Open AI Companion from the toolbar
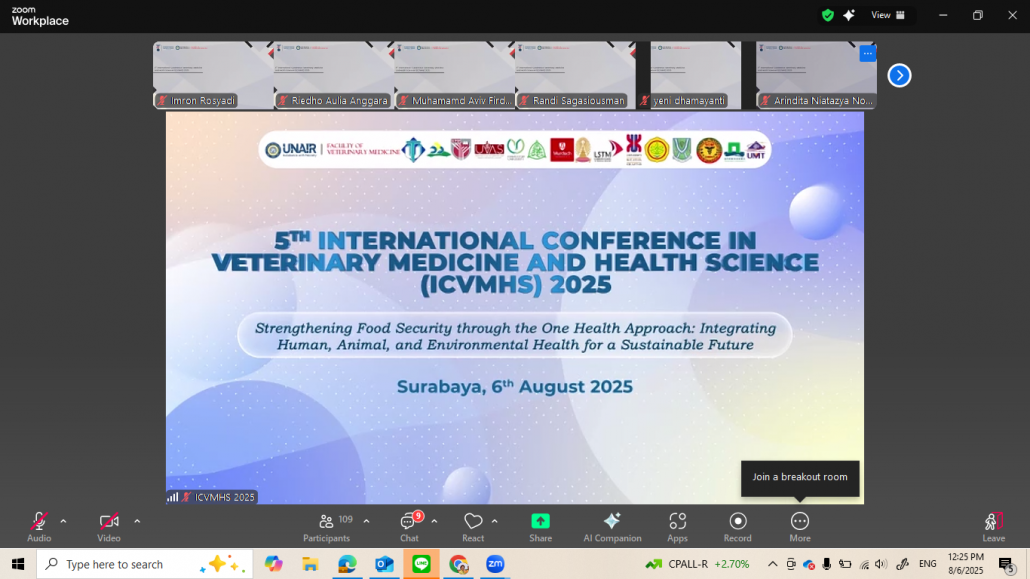1030x579 pixels. coord(612,527)
